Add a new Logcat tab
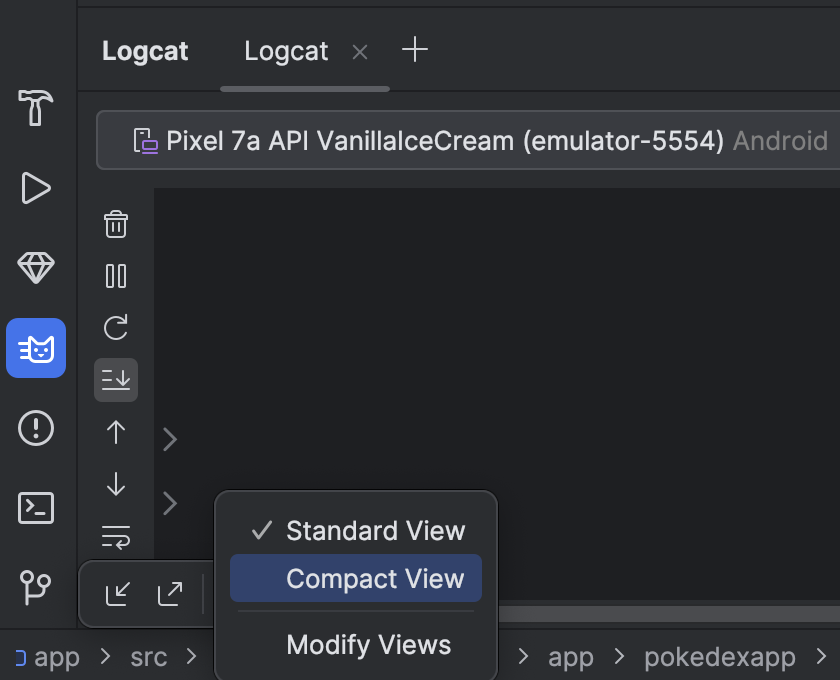Screen dimensions: 840x680 click(414, 50)
